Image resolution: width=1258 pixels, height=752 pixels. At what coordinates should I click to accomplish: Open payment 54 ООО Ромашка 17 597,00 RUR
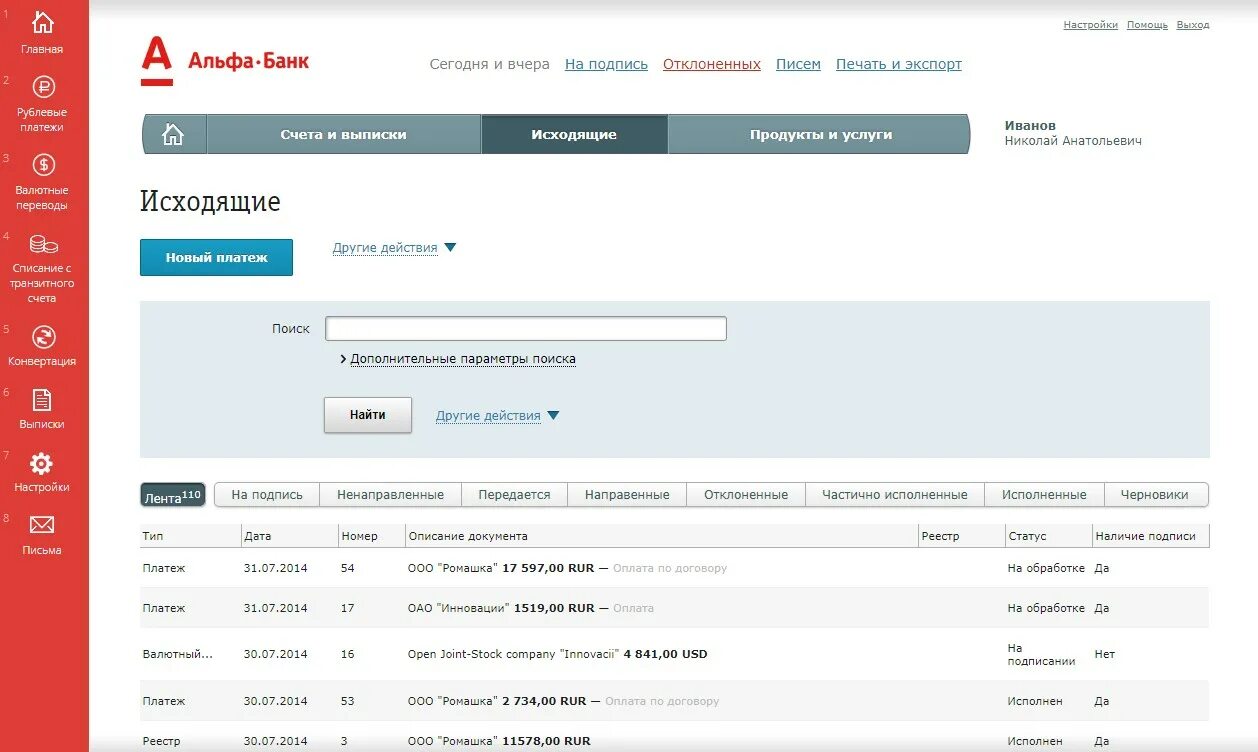[x=675, y=568]
